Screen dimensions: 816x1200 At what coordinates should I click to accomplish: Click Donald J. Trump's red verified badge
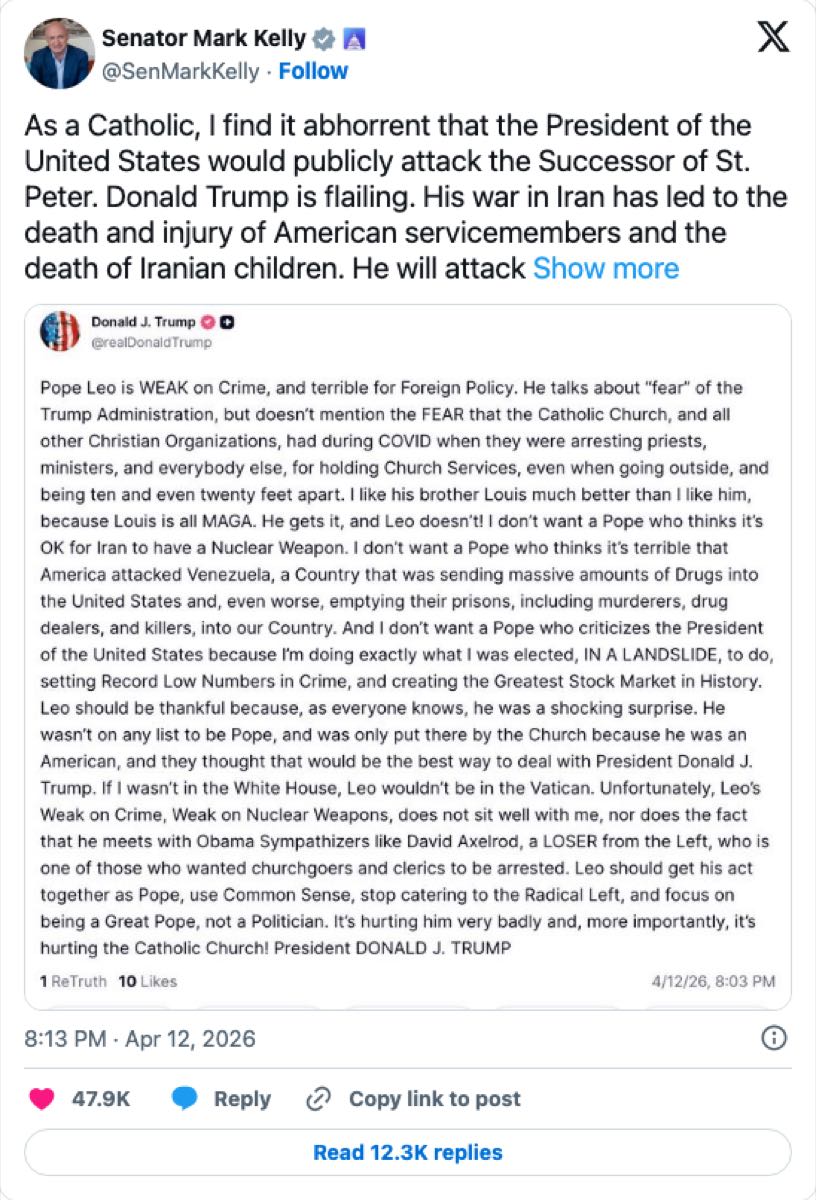click(x=209, y=322)
